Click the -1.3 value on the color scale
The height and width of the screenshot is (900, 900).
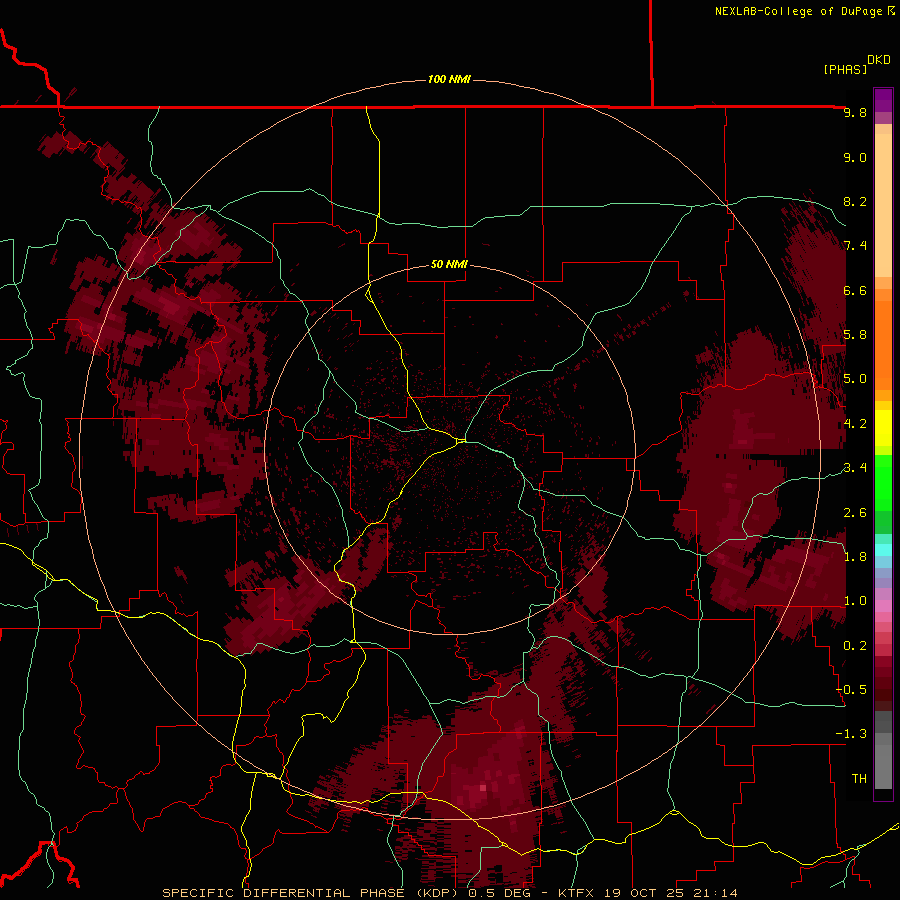click(852, 734)
